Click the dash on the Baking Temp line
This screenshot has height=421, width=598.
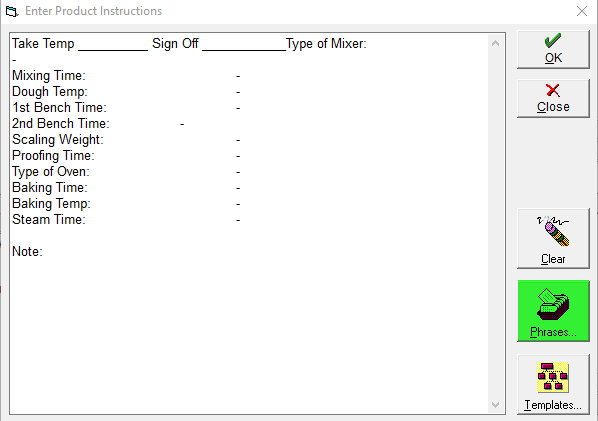238,204
